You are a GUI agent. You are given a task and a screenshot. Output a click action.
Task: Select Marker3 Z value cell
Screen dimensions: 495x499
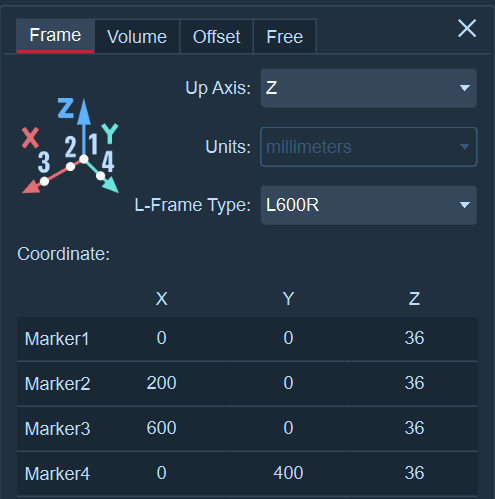(414, 428)
